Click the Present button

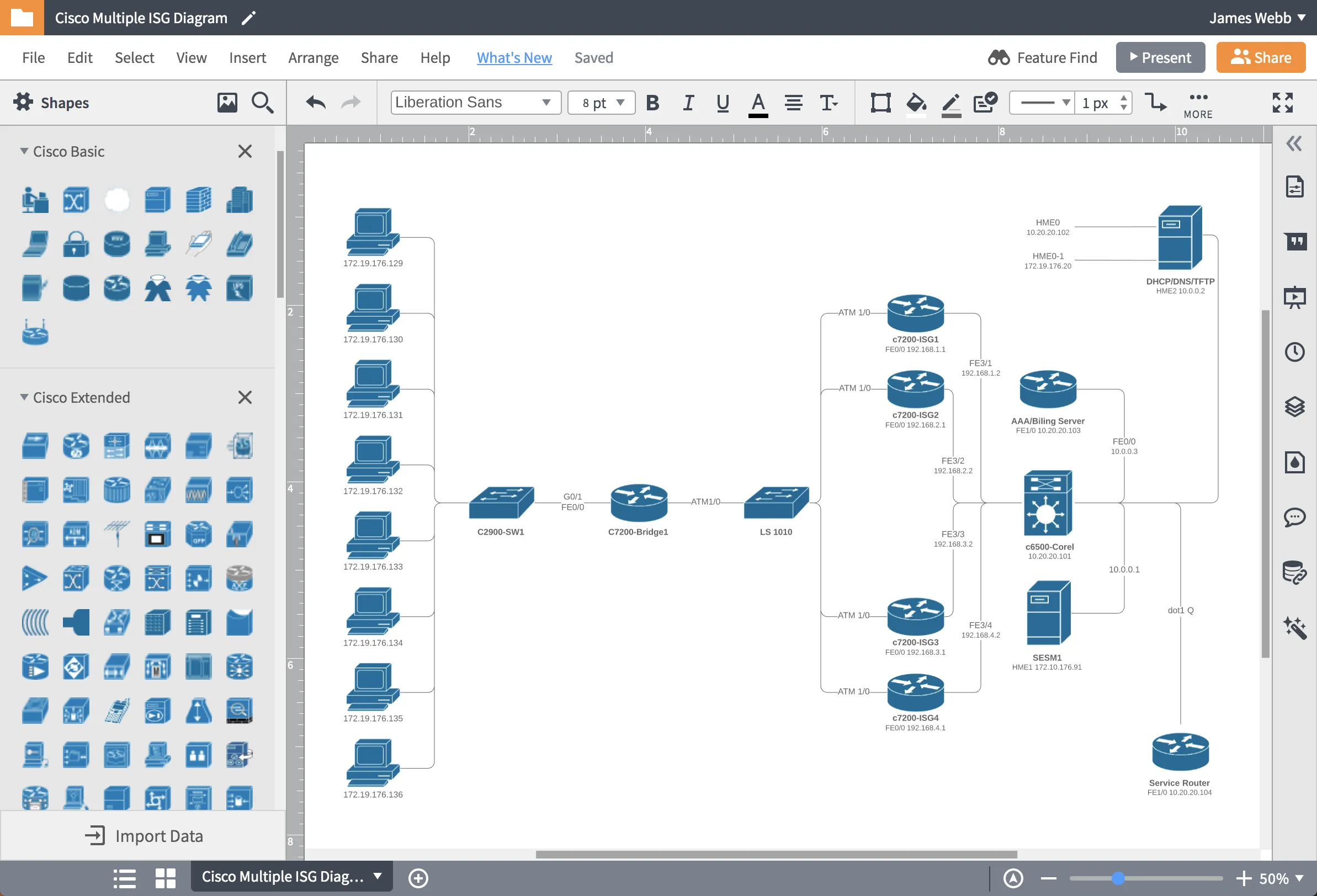(x=1160, y=58)
